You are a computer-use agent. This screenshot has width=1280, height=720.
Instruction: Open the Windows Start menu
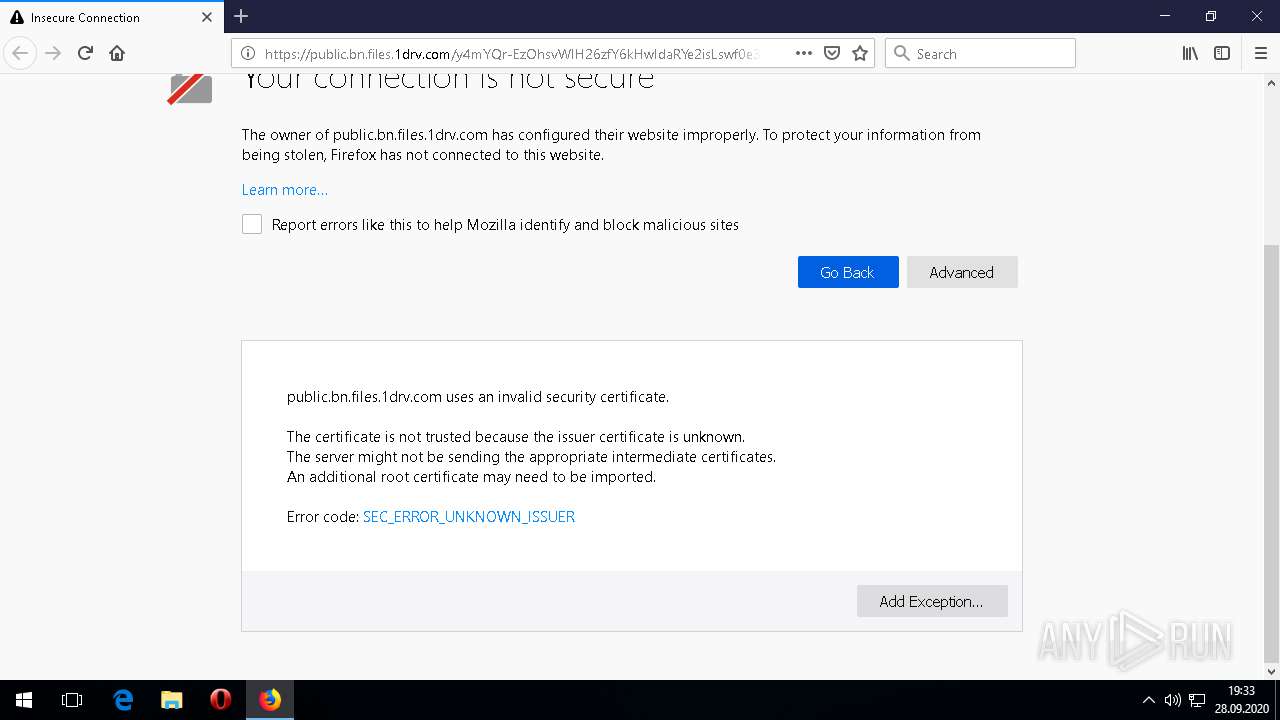click(24, 700)
